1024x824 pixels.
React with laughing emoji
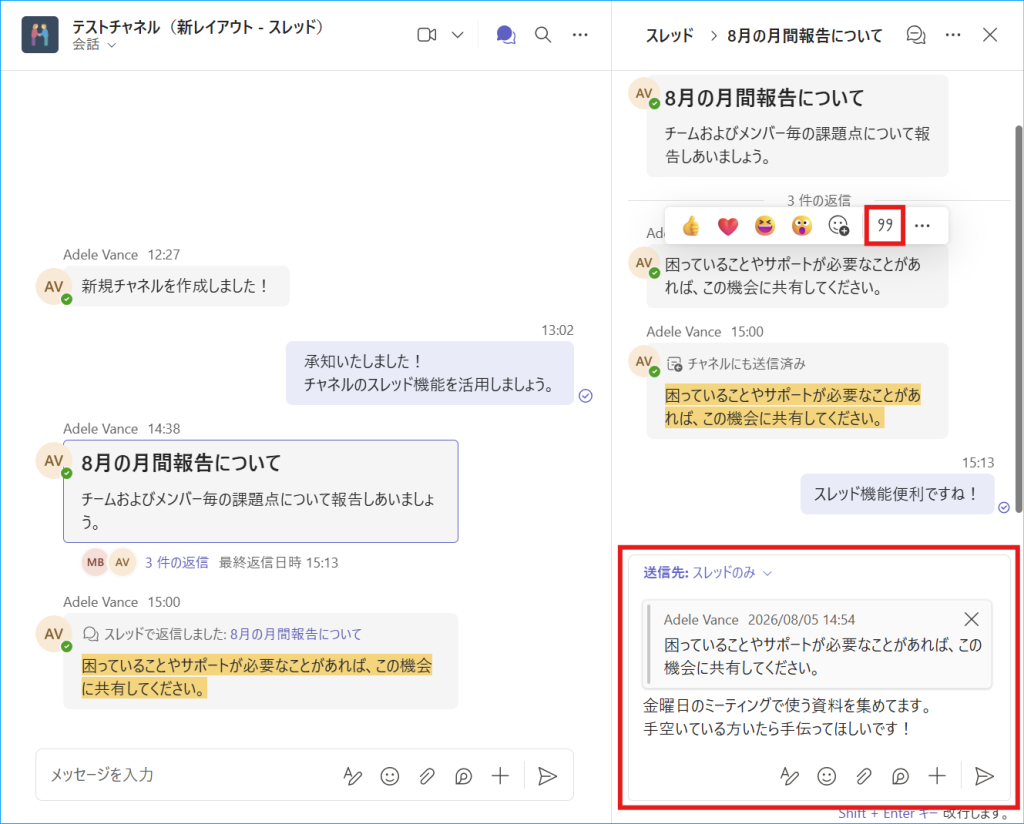pyautogui.click(x=765, y=226)
